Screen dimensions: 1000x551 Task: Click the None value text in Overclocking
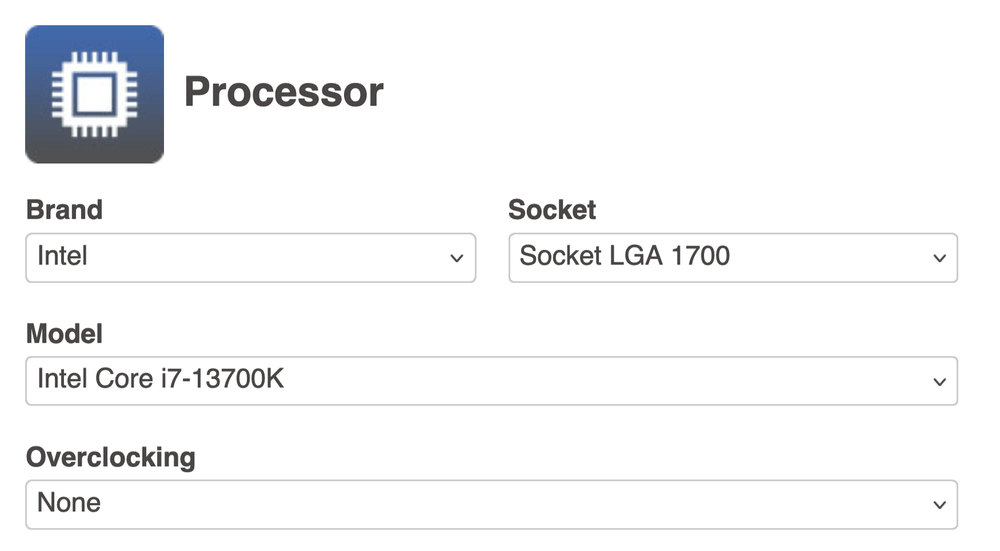pyautogui.click(x=69, y=503)
